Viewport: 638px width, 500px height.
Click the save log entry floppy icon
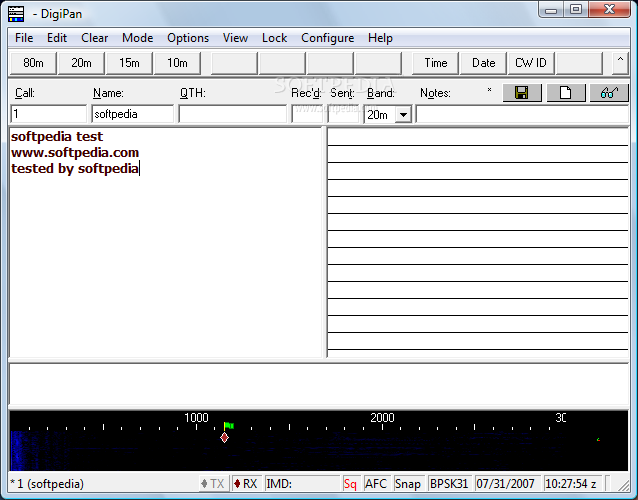pyautogui.click(x=522, y=93)
